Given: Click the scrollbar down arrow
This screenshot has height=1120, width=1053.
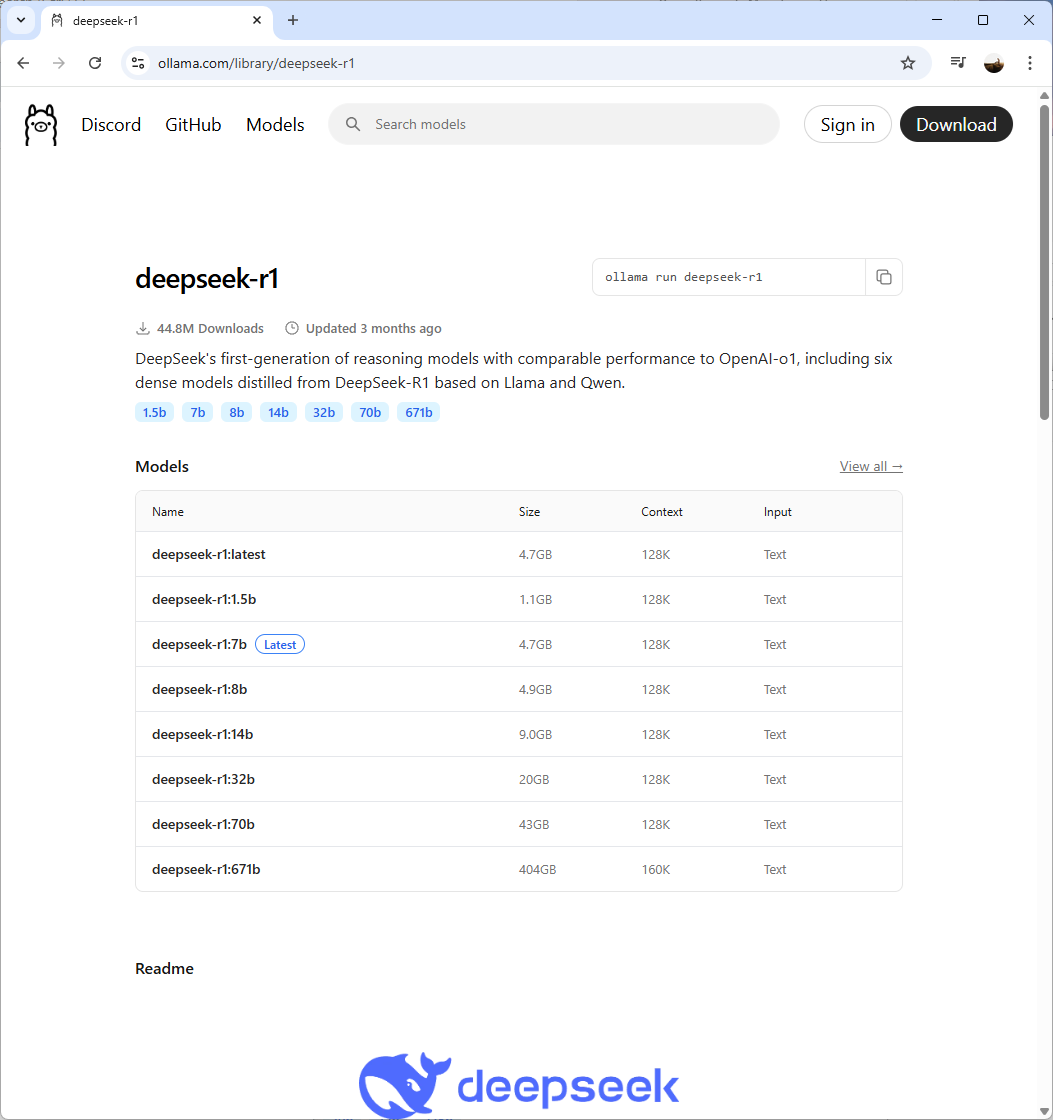Looking at the screenshot, I should click(x=1044, y=1111).
